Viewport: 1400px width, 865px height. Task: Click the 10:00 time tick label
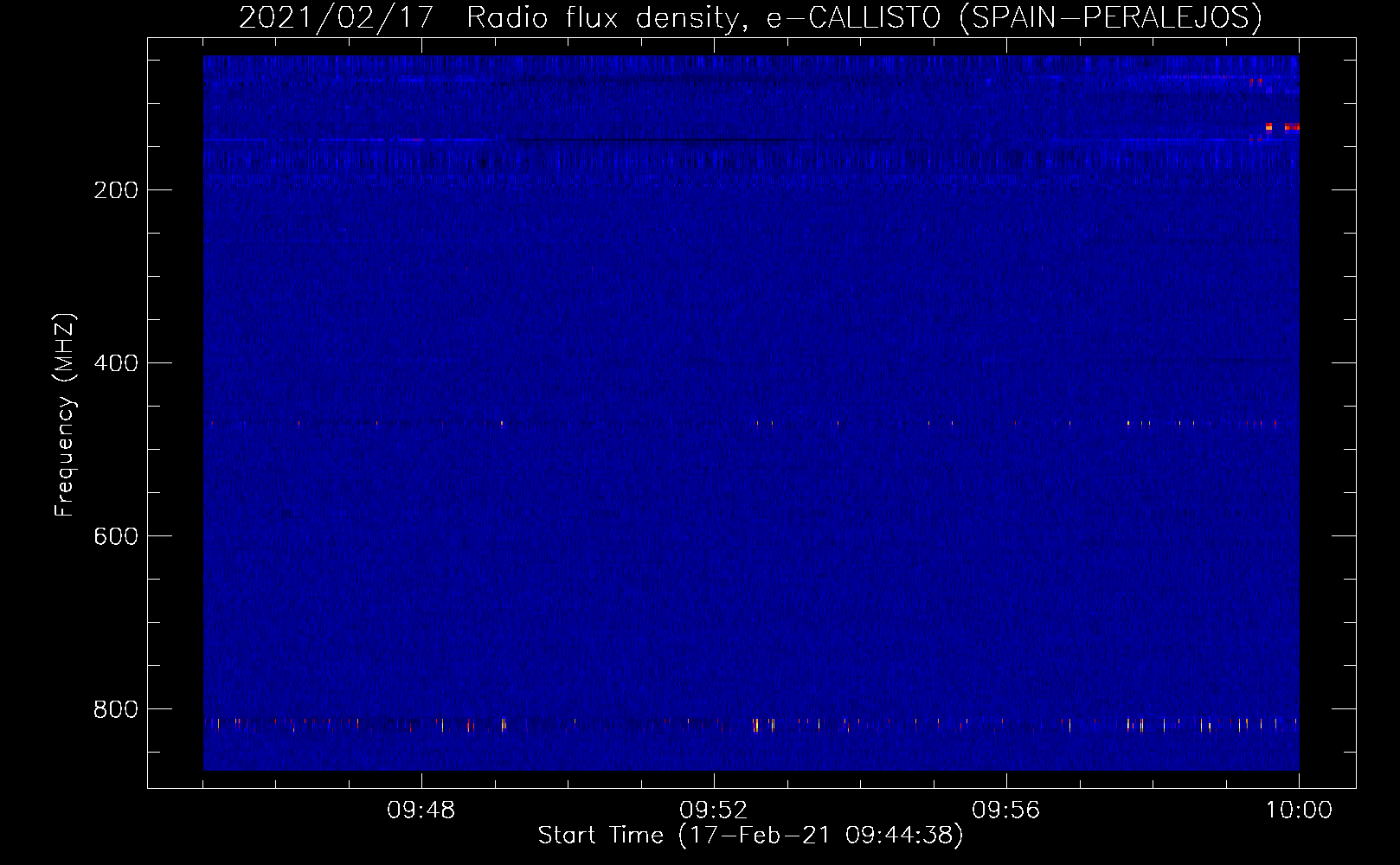point(1299,811)
